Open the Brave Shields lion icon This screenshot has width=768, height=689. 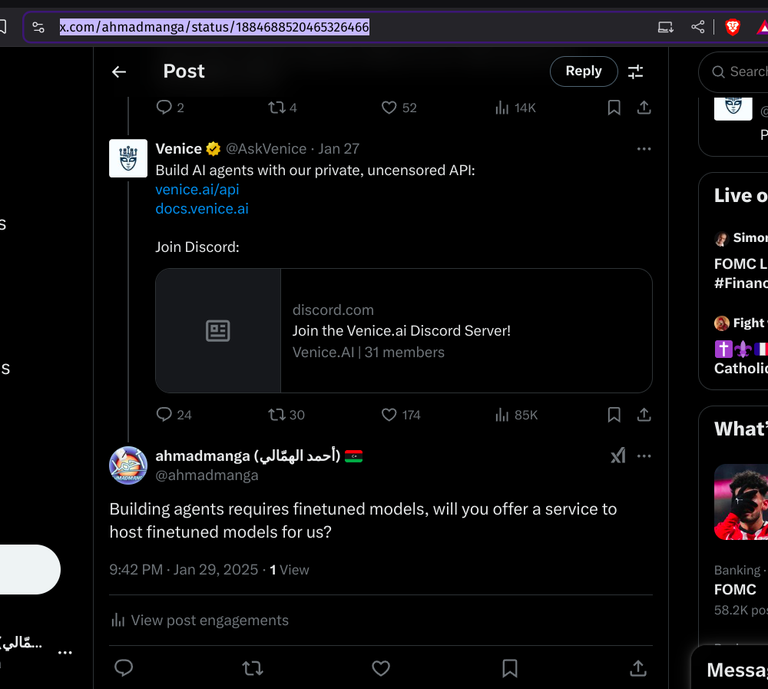(x=732, y=27)
